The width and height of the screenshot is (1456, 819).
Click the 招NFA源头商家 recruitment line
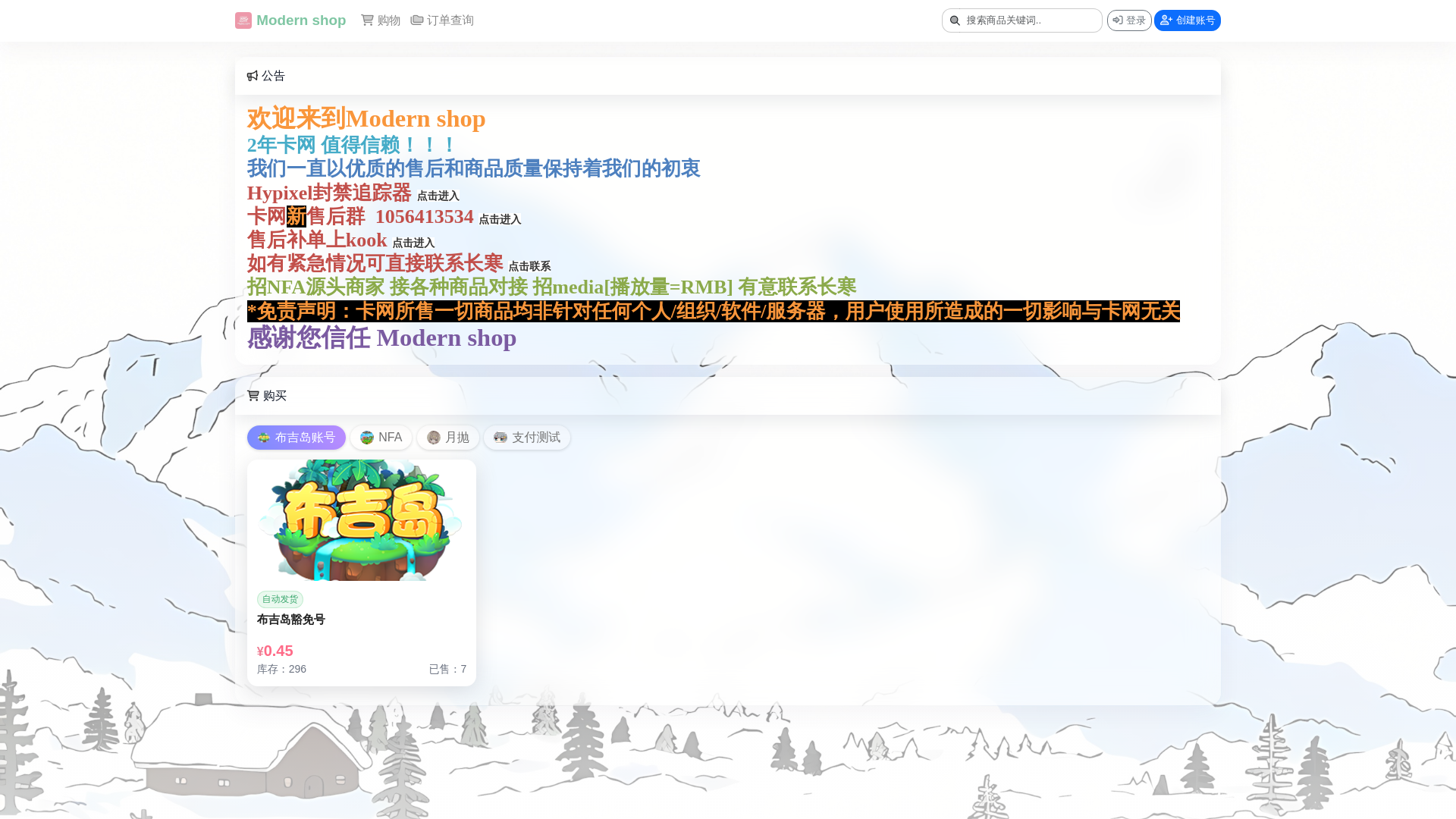coord(552,287)
